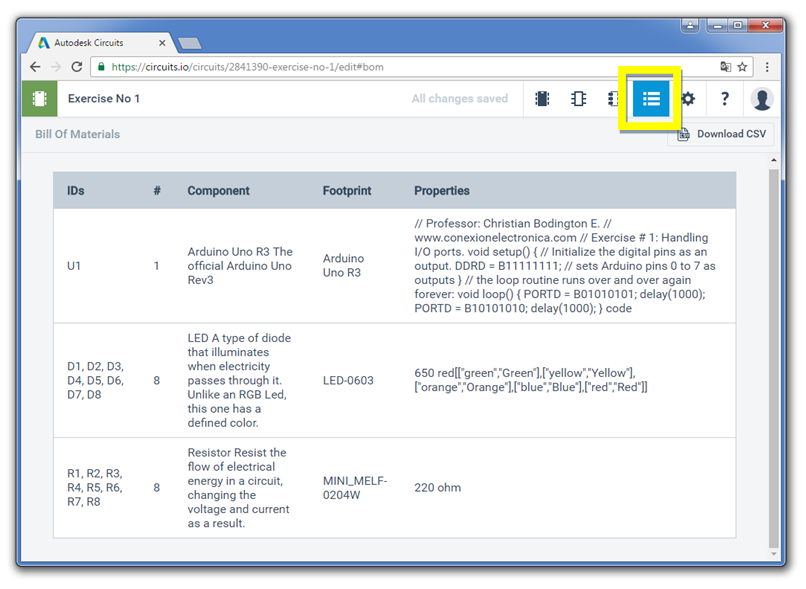Click the IDs column header
This screenshot has height=589, width=806.
point(76,191)
